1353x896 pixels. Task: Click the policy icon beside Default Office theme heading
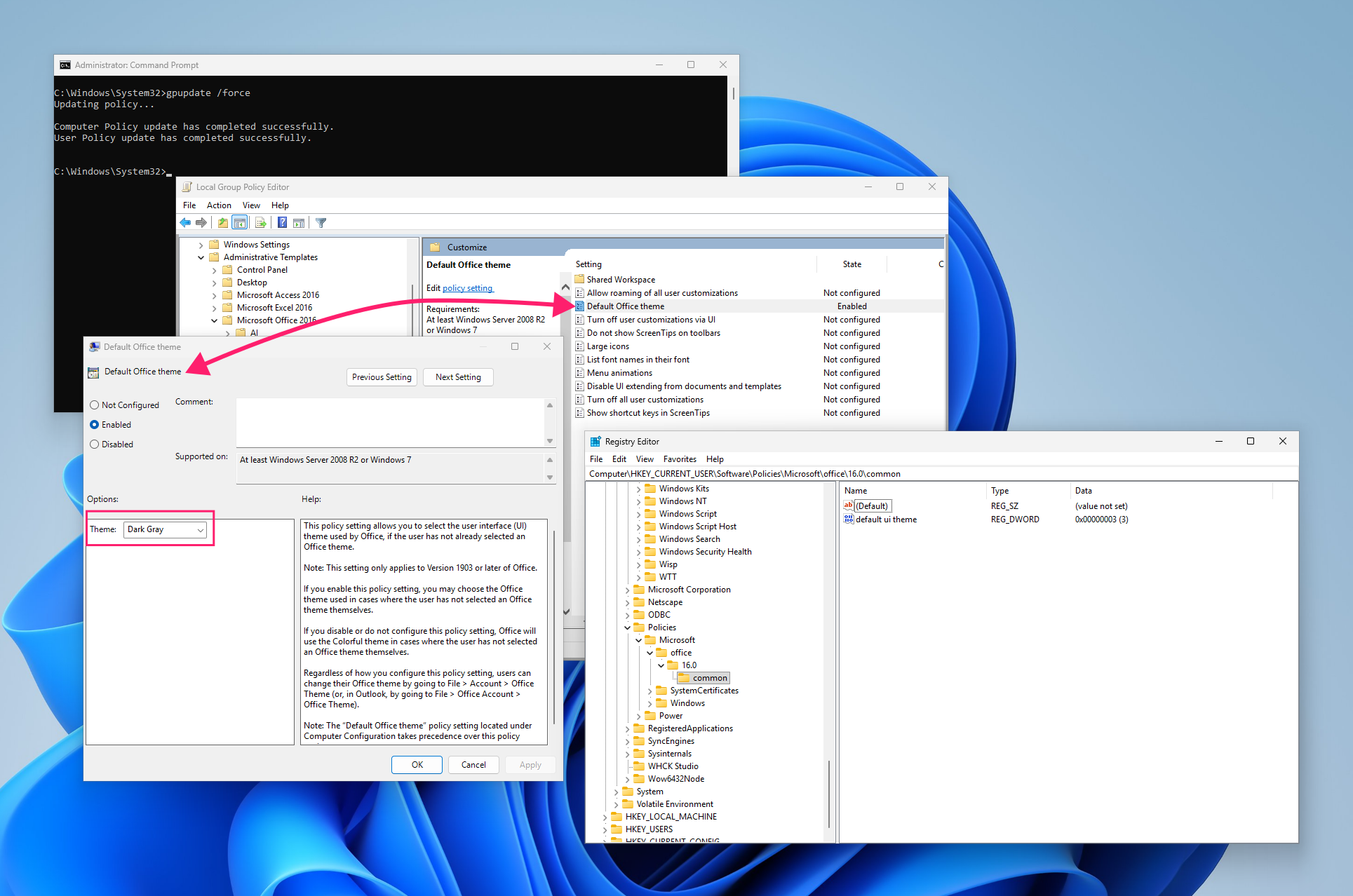click(x=93, y=372)
